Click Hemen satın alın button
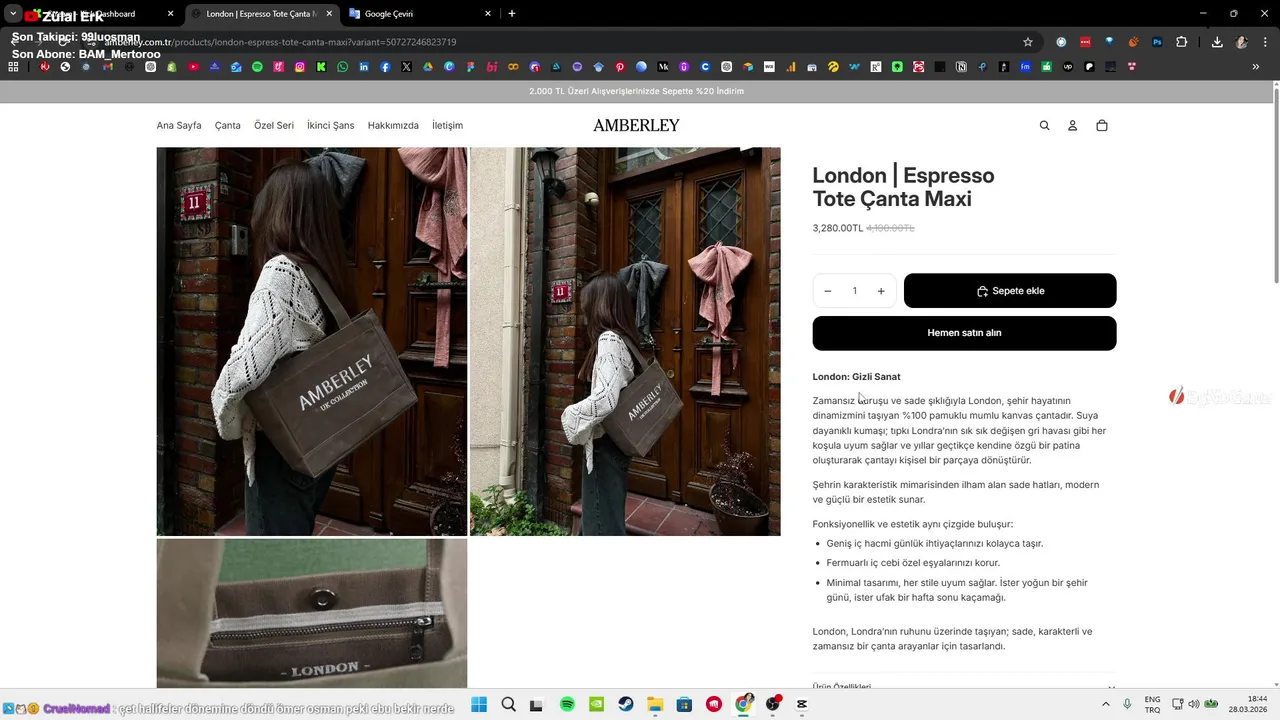This screenshot has width=1280, height=720. click(x=964, y=333)
